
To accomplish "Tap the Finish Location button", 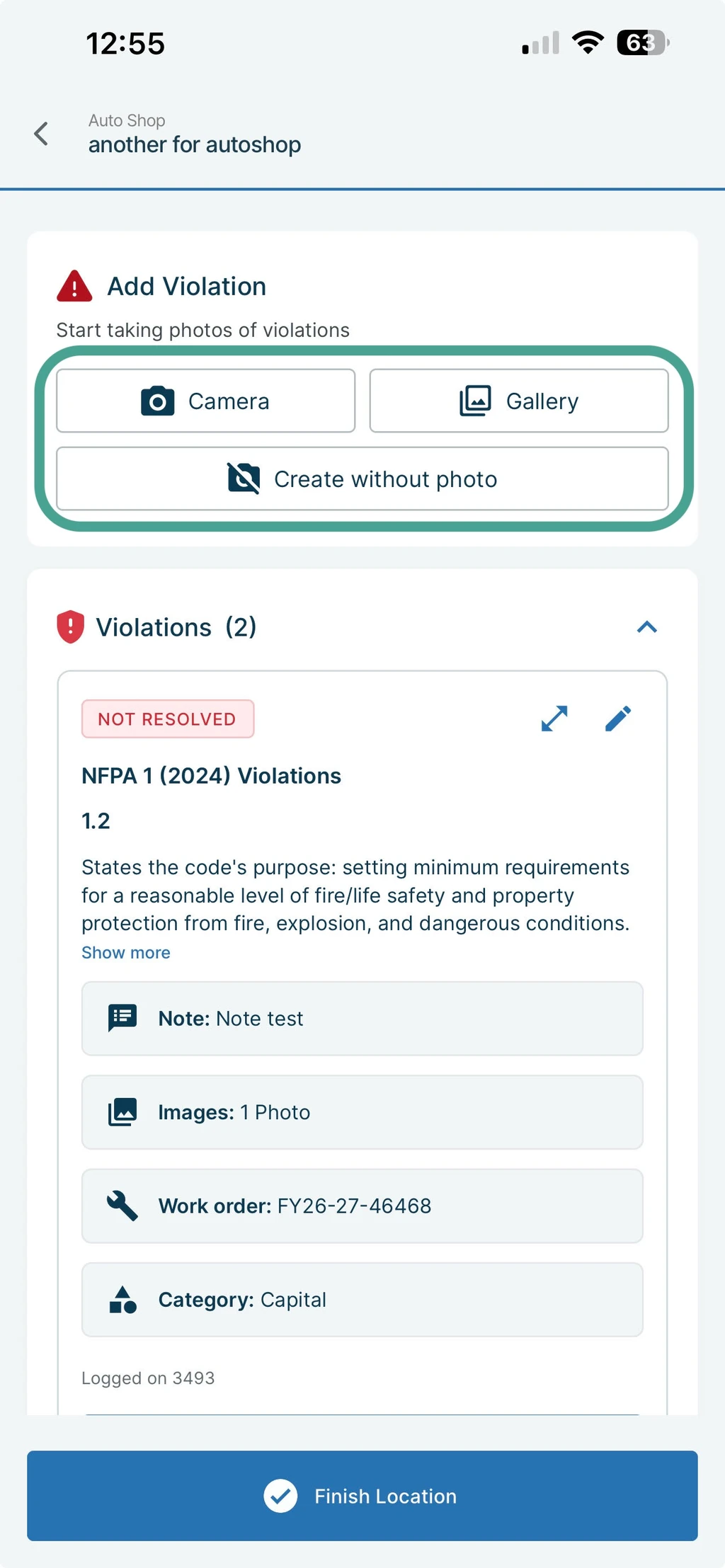I will coord(362,1495).
